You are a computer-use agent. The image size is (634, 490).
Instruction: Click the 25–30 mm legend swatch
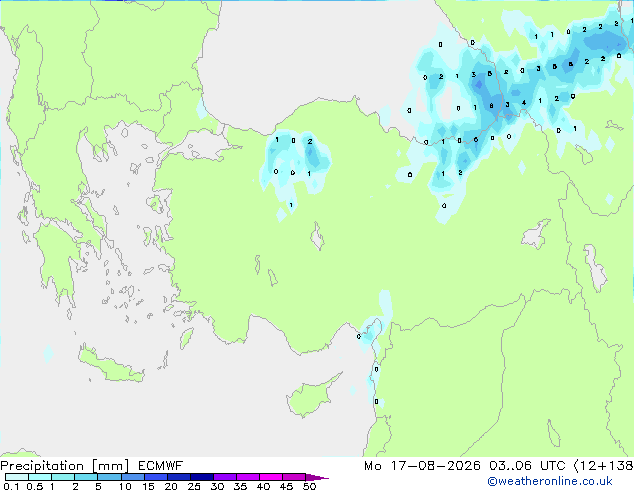click(201, 477)
